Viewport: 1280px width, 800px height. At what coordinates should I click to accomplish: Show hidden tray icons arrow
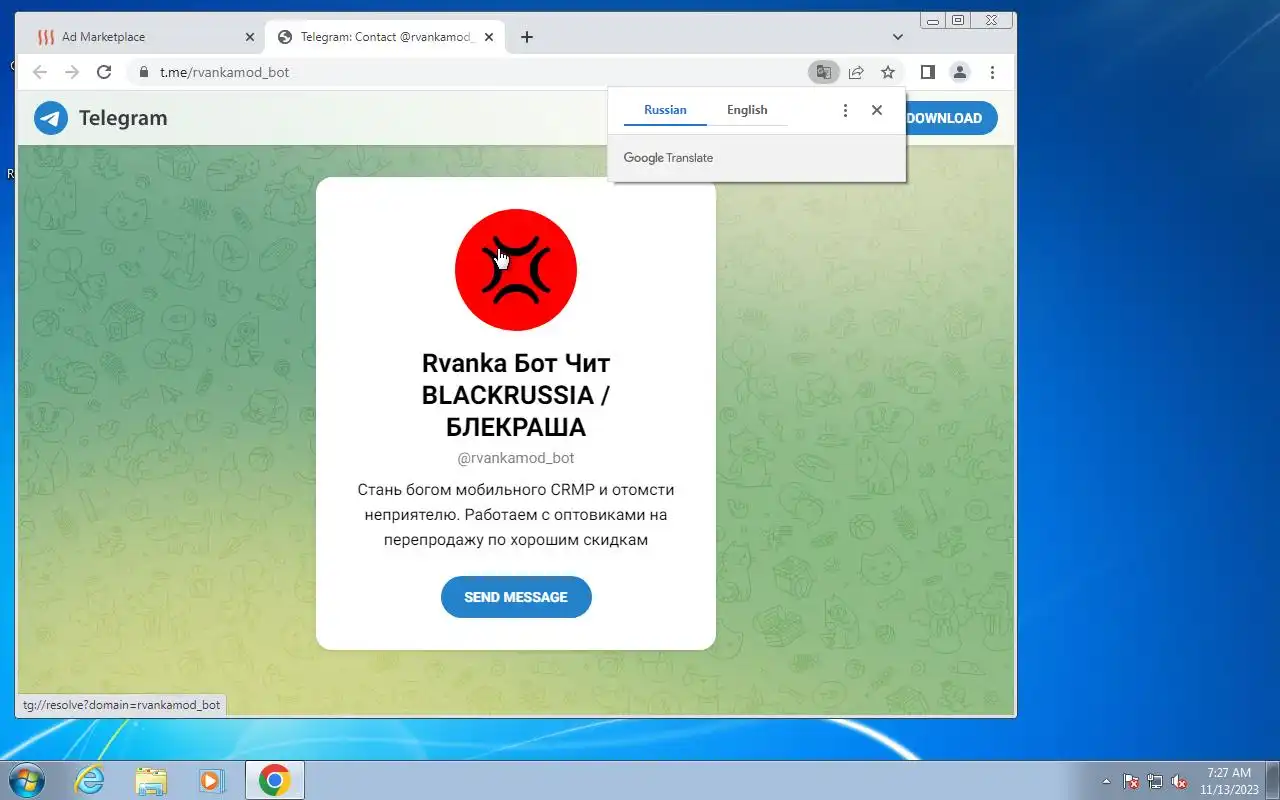pos(1106,781)
